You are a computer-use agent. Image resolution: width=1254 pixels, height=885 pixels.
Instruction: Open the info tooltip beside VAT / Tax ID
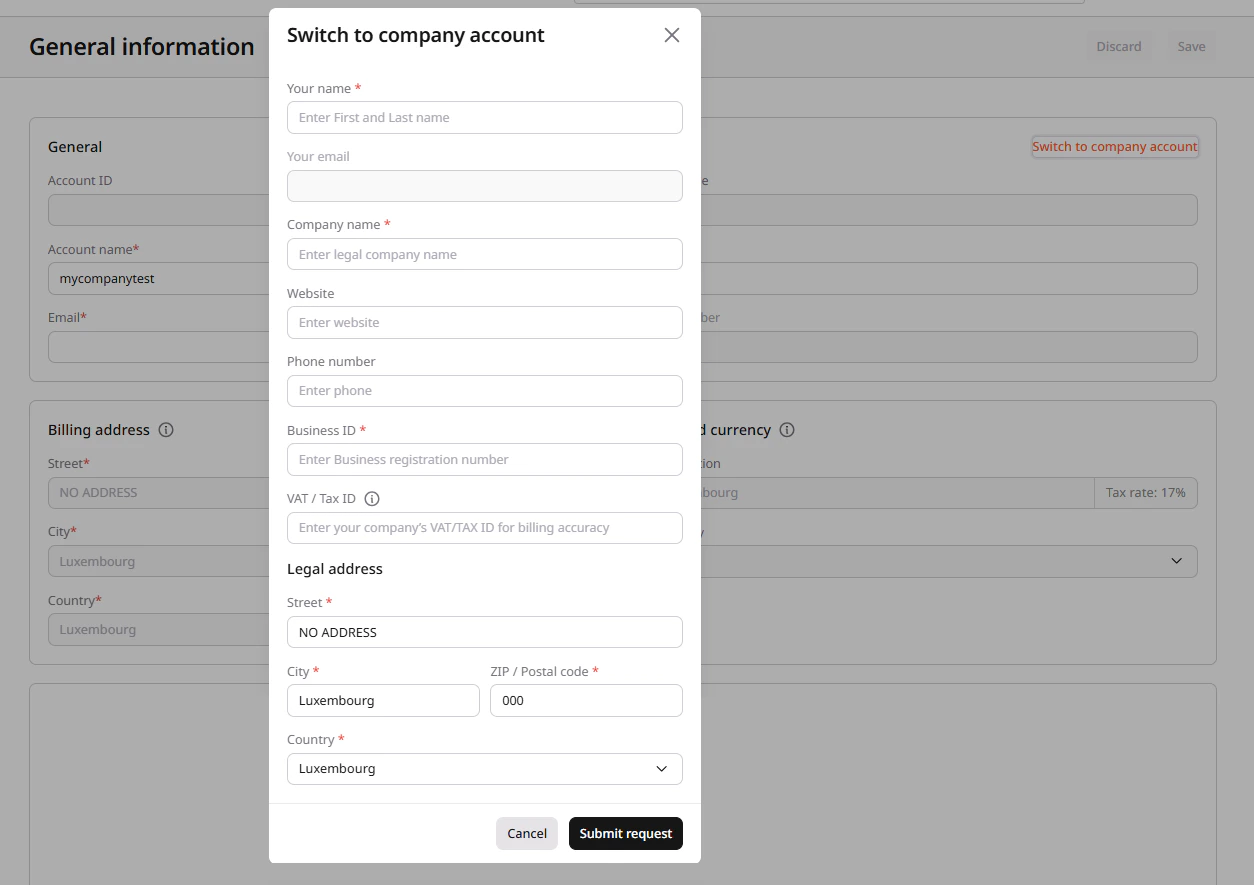[x=371, y=498]
